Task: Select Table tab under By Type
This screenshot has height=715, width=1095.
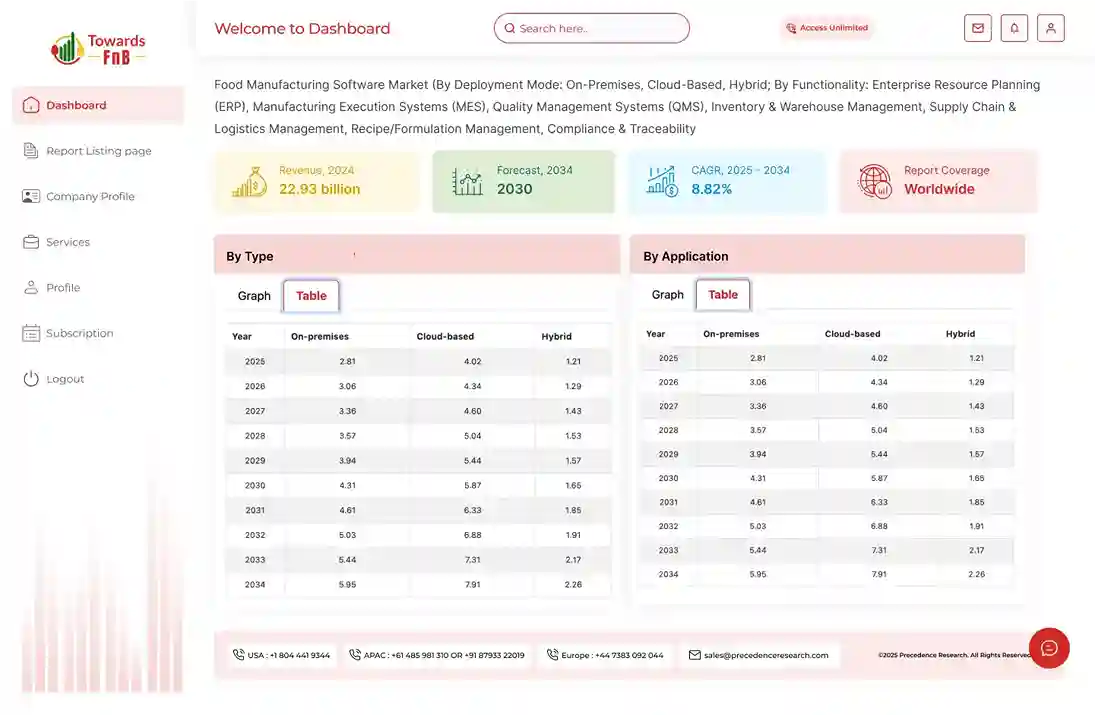Action: 311,296
